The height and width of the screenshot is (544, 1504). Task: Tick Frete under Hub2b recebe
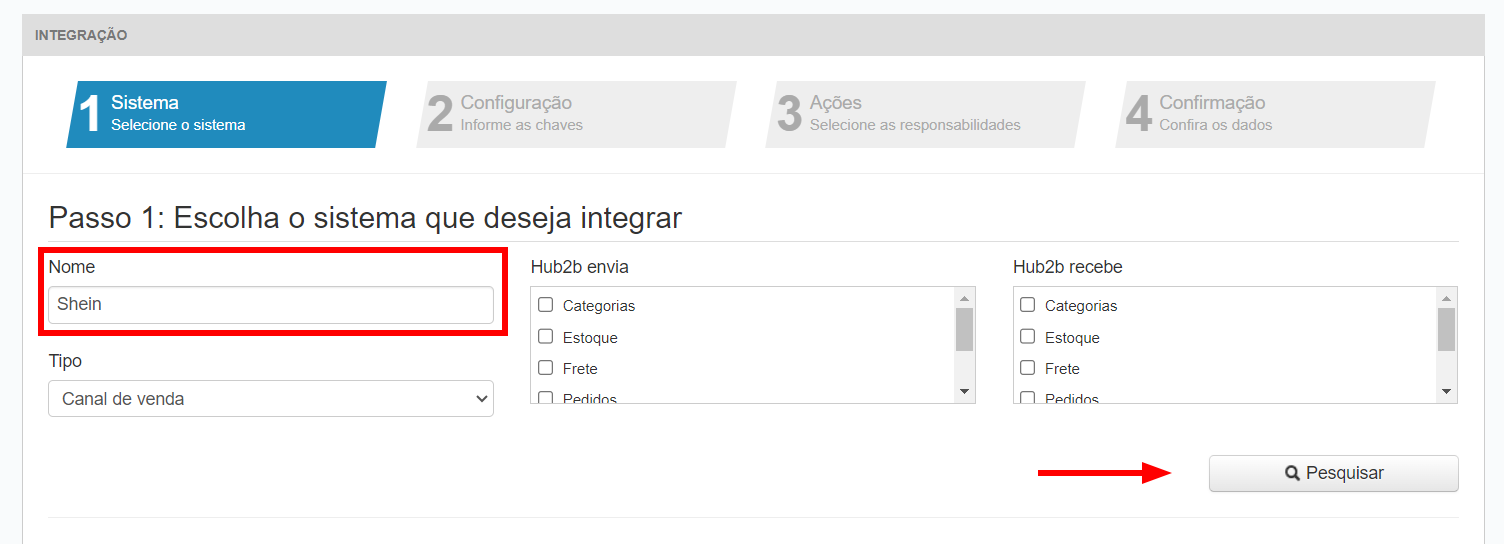click(x=1027, y=368)
